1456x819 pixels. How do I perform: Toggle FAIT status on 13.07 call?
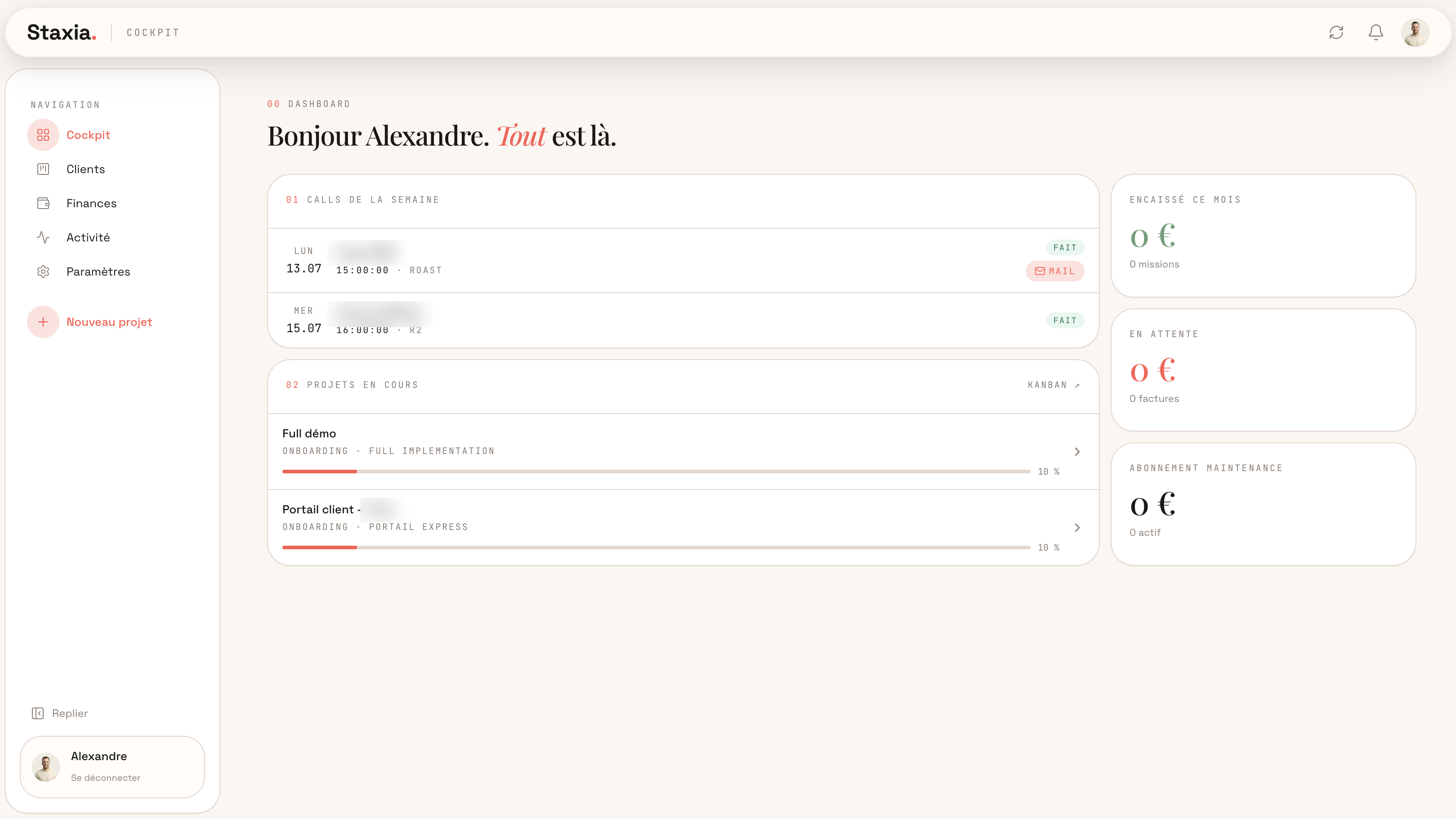[x=1065, y=248]
